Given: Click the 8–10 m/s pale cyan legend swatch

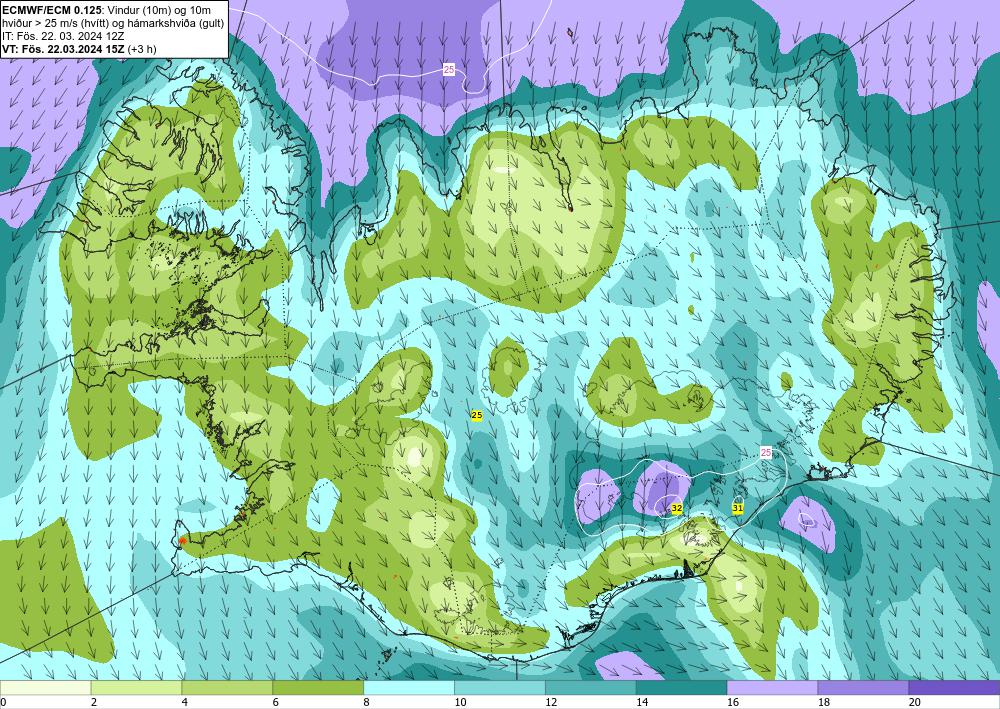Looking at the screenshot, I should click(x=409, y=688).
